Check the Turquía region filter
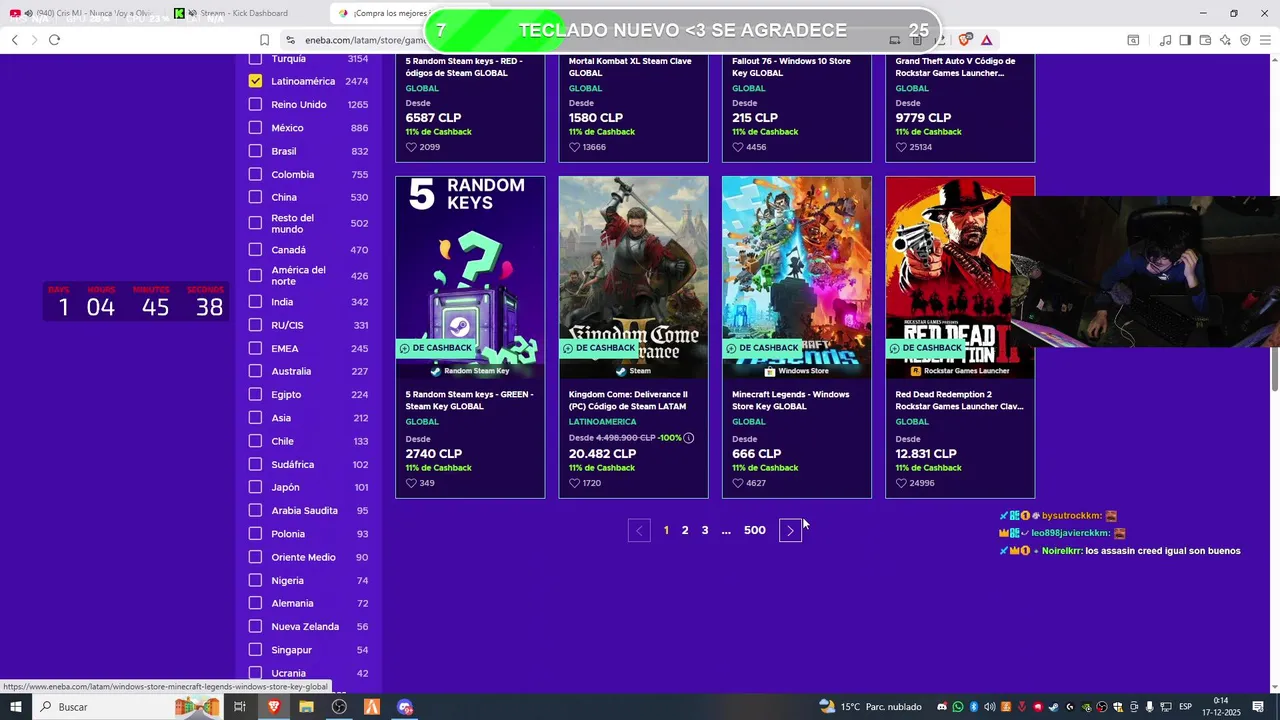 [255, 59]
